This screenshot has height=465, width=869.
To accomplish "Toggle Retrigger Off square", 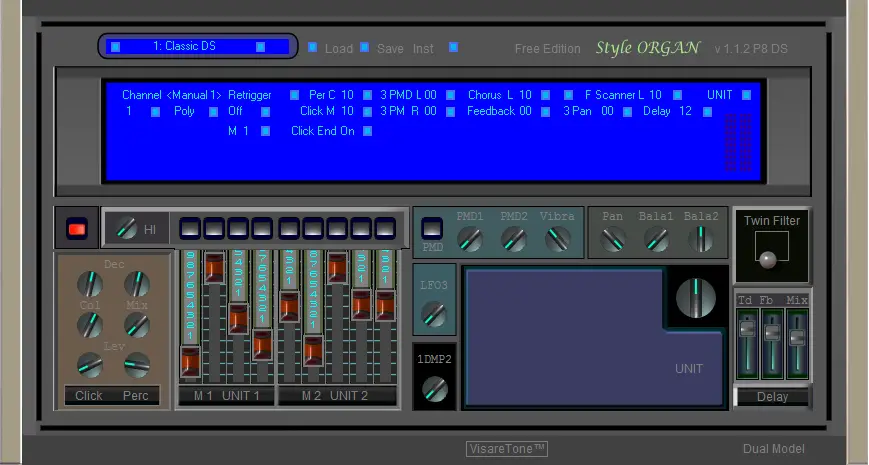I will (x=265, y=112).
